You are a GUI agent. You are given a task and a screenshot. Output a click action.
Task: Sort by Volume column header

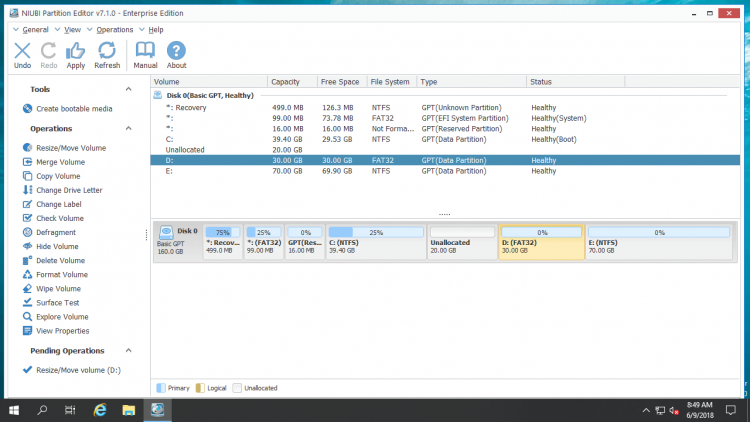point(209,82)
